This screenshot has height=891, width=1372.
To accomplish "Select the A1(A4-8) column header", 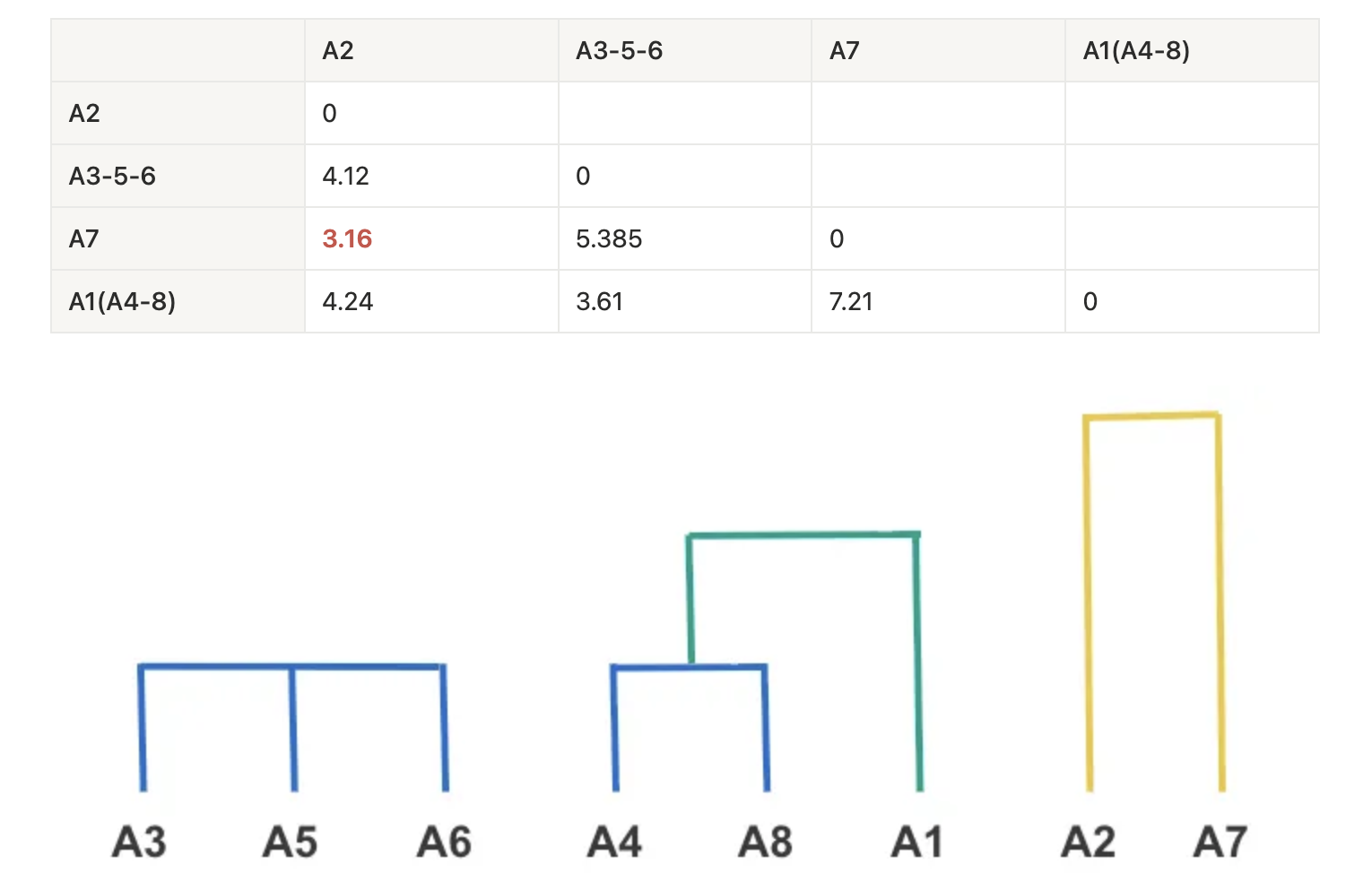I will 1136,50.
